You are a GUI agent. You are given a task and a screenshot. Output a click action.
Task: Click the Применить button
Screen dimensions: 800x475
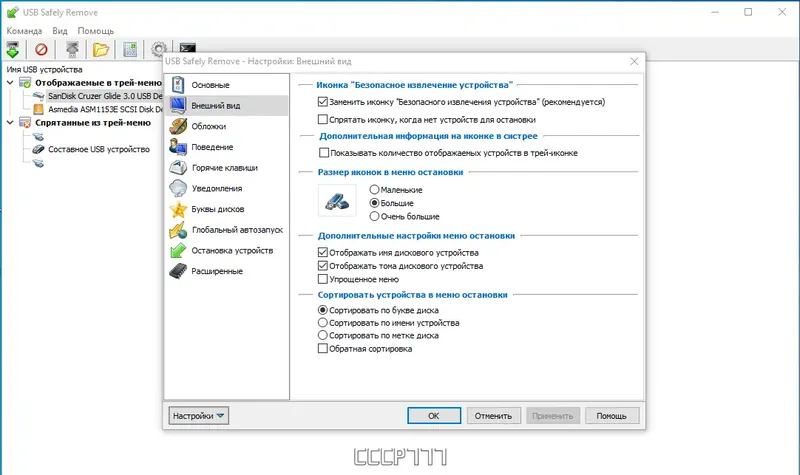coord(553,416)
